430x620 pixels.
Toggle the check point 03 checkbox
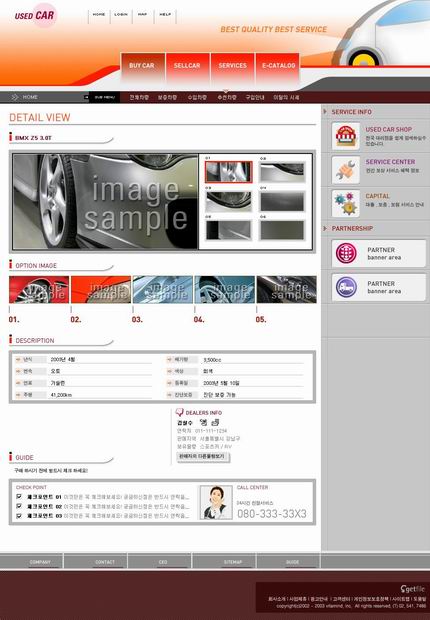(x=19, y=516)
